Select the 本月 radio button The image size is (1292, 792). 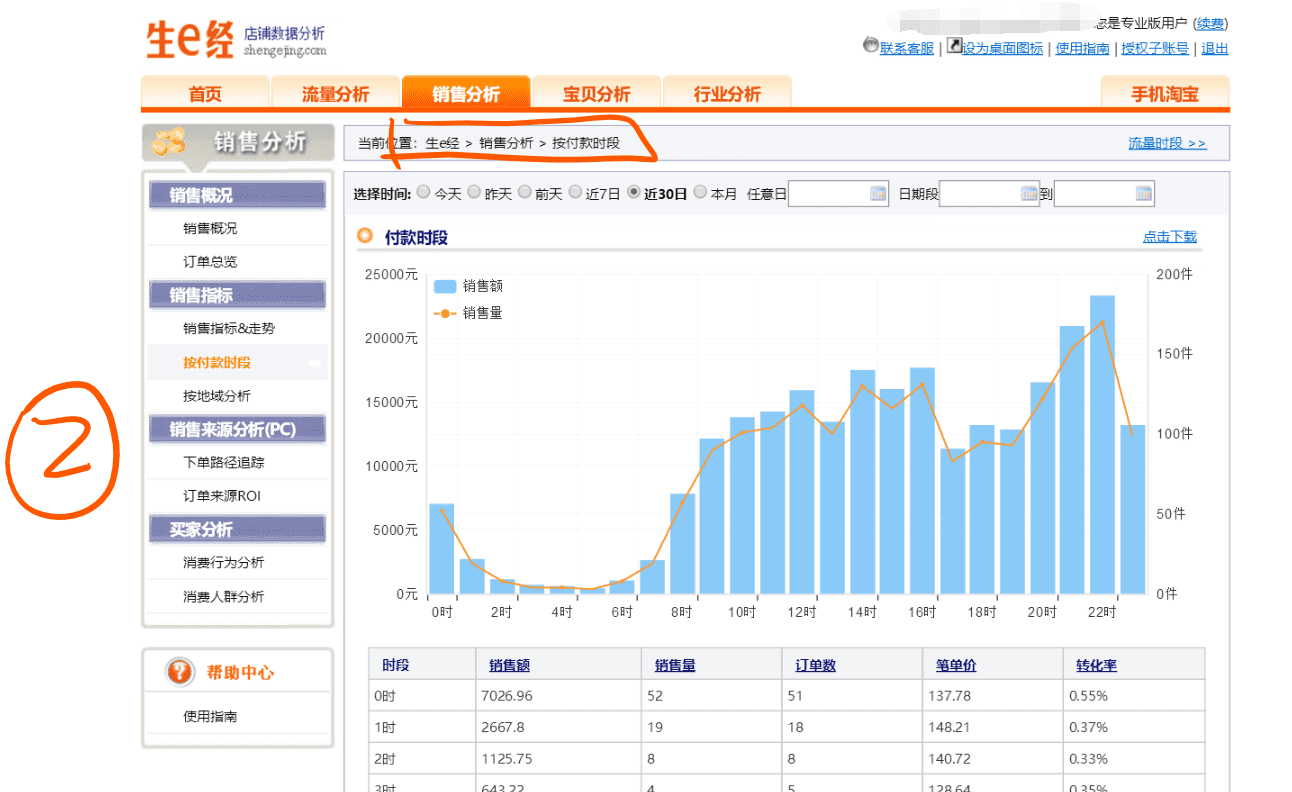click(700, 192)
